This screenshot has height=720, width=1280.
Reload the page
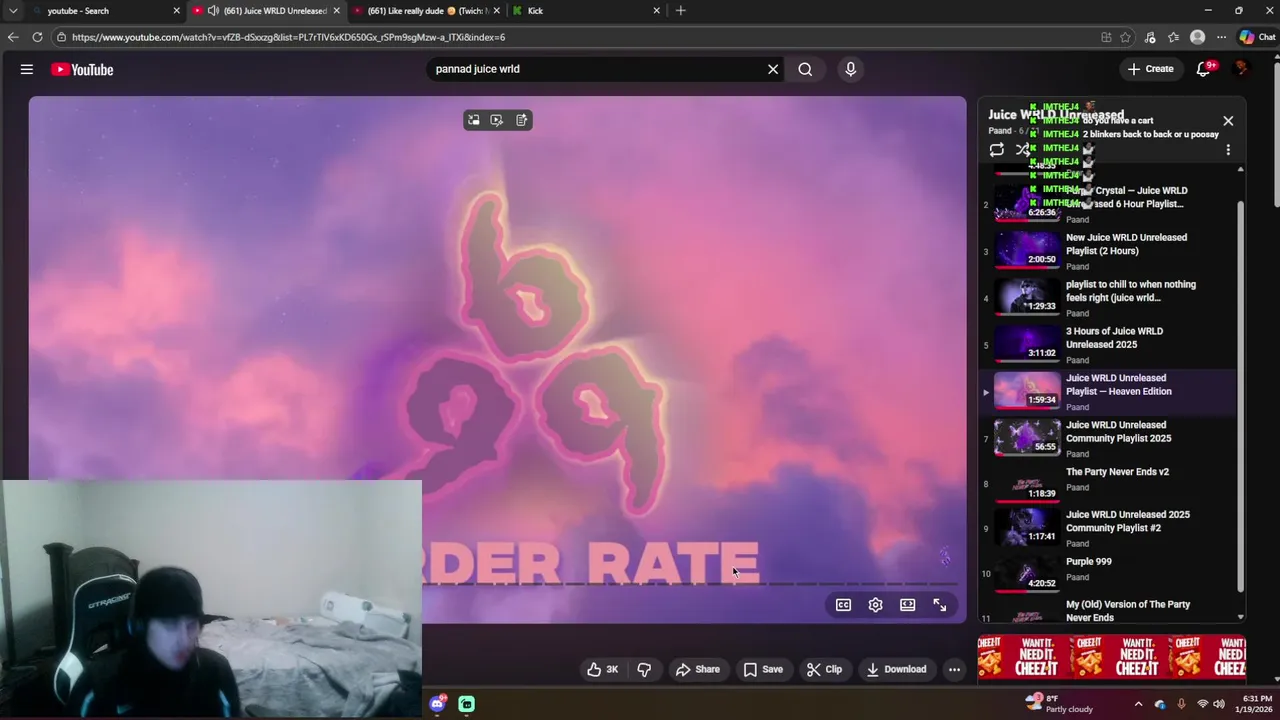pos(37,37)
